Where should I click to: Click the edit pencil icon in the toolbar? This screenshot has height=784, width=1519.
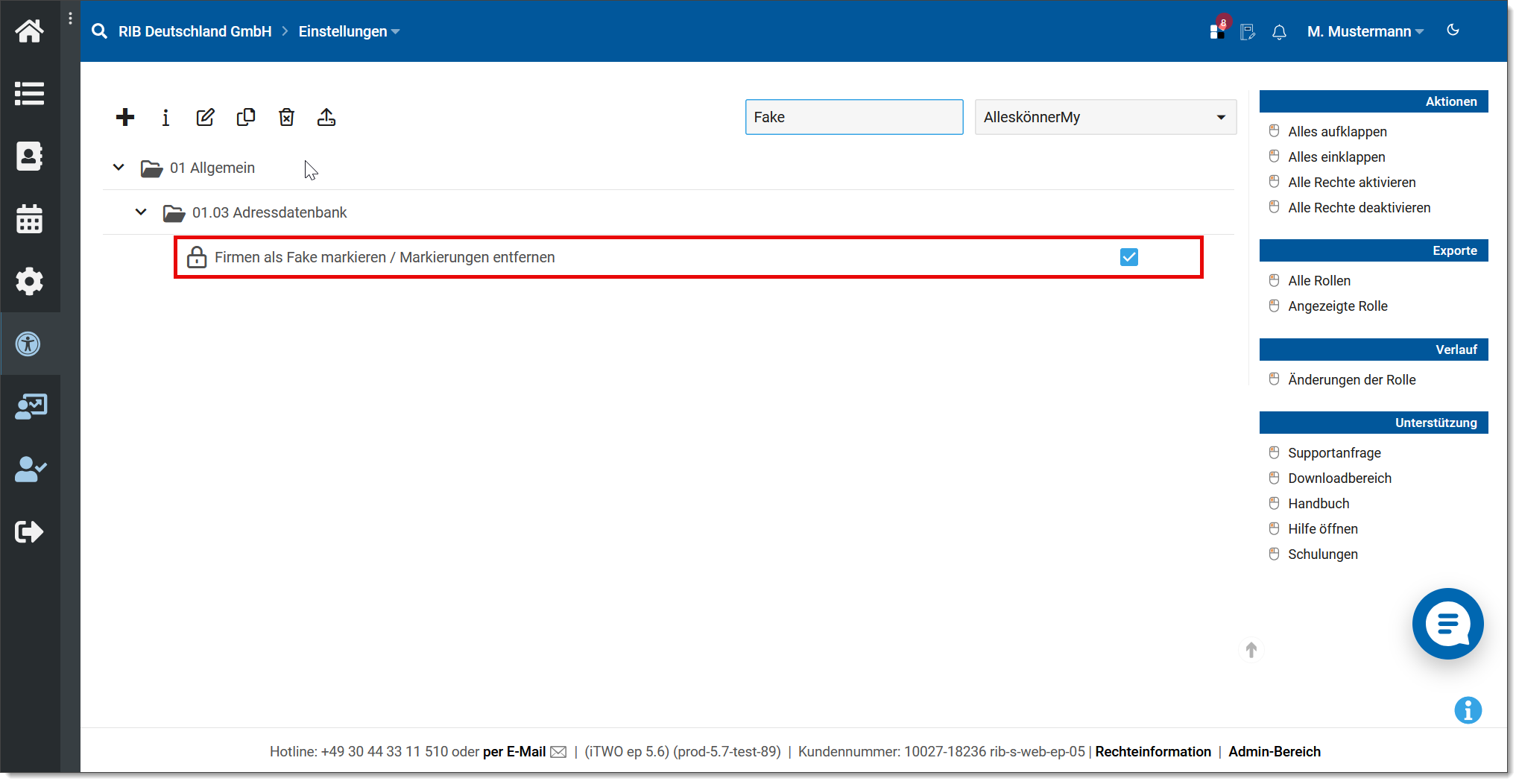click(206, 117)
